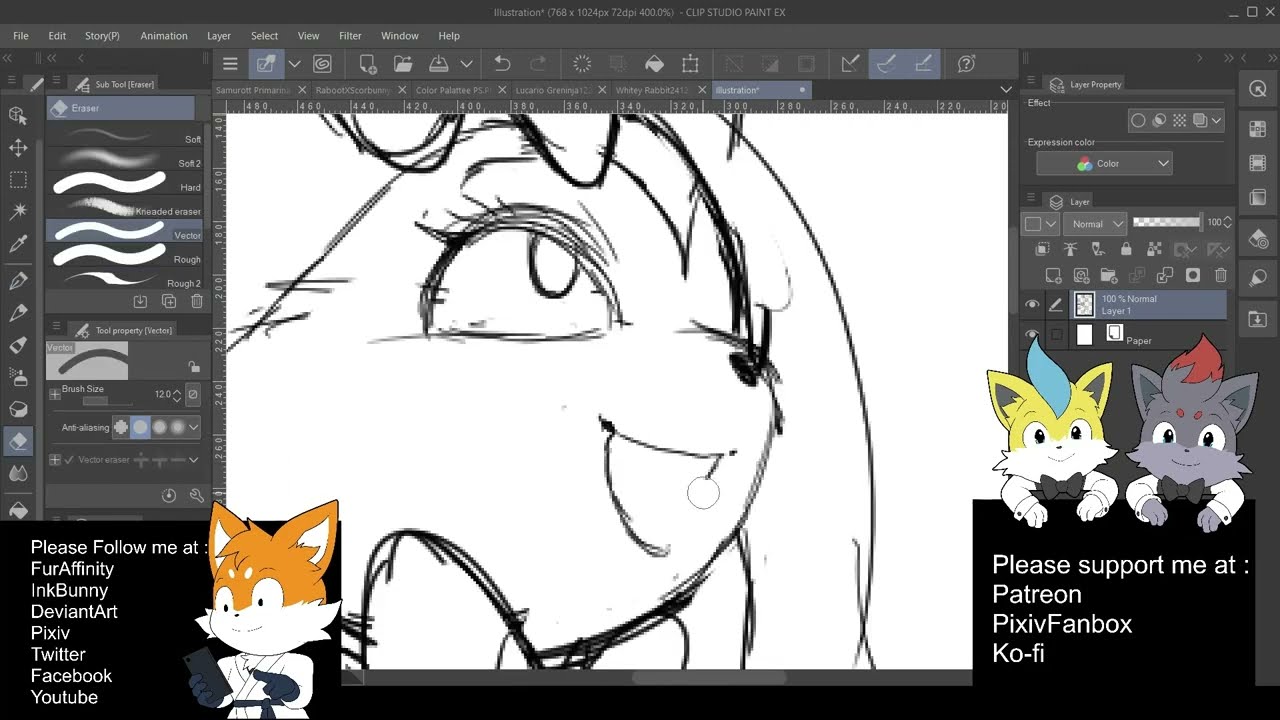Viewport: 1280px width, 720px height.
Task: Select the rectangular Selection area tool
Action: point(18,180)
